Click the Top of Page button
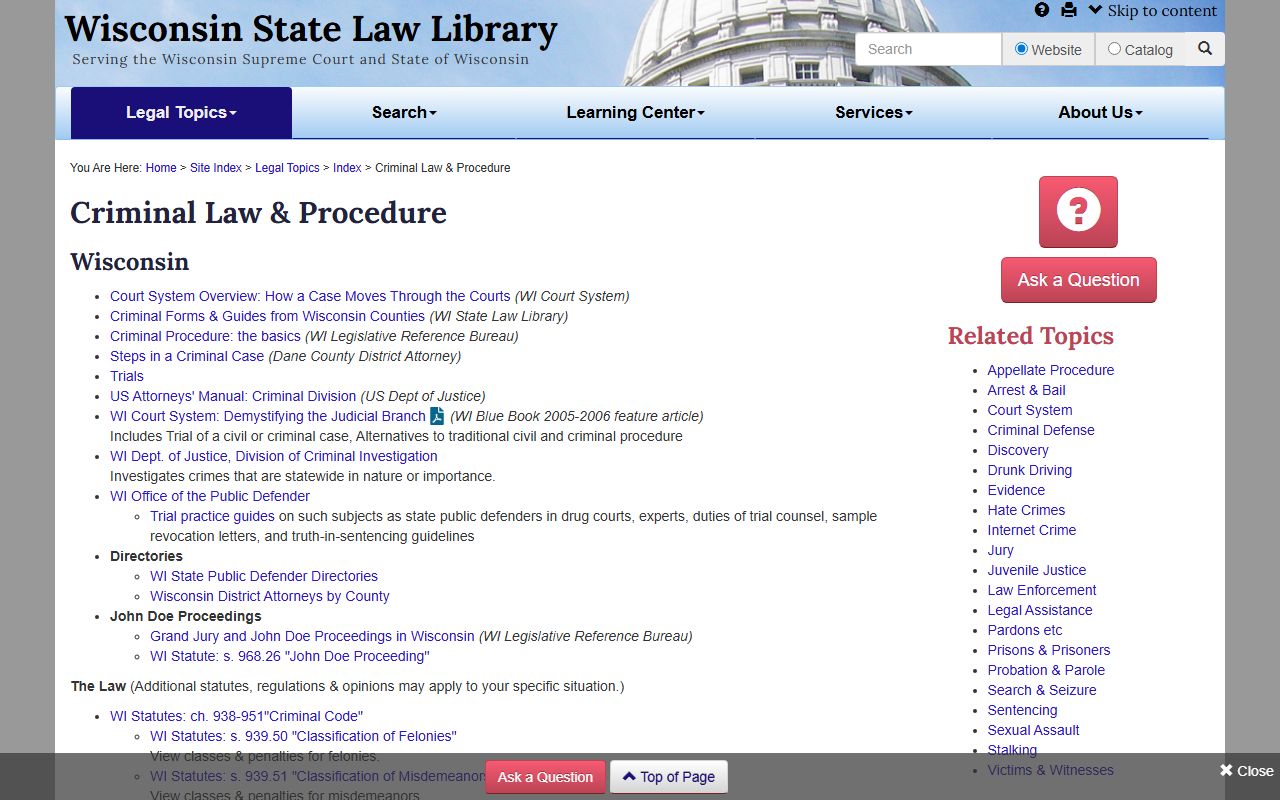 669,777
